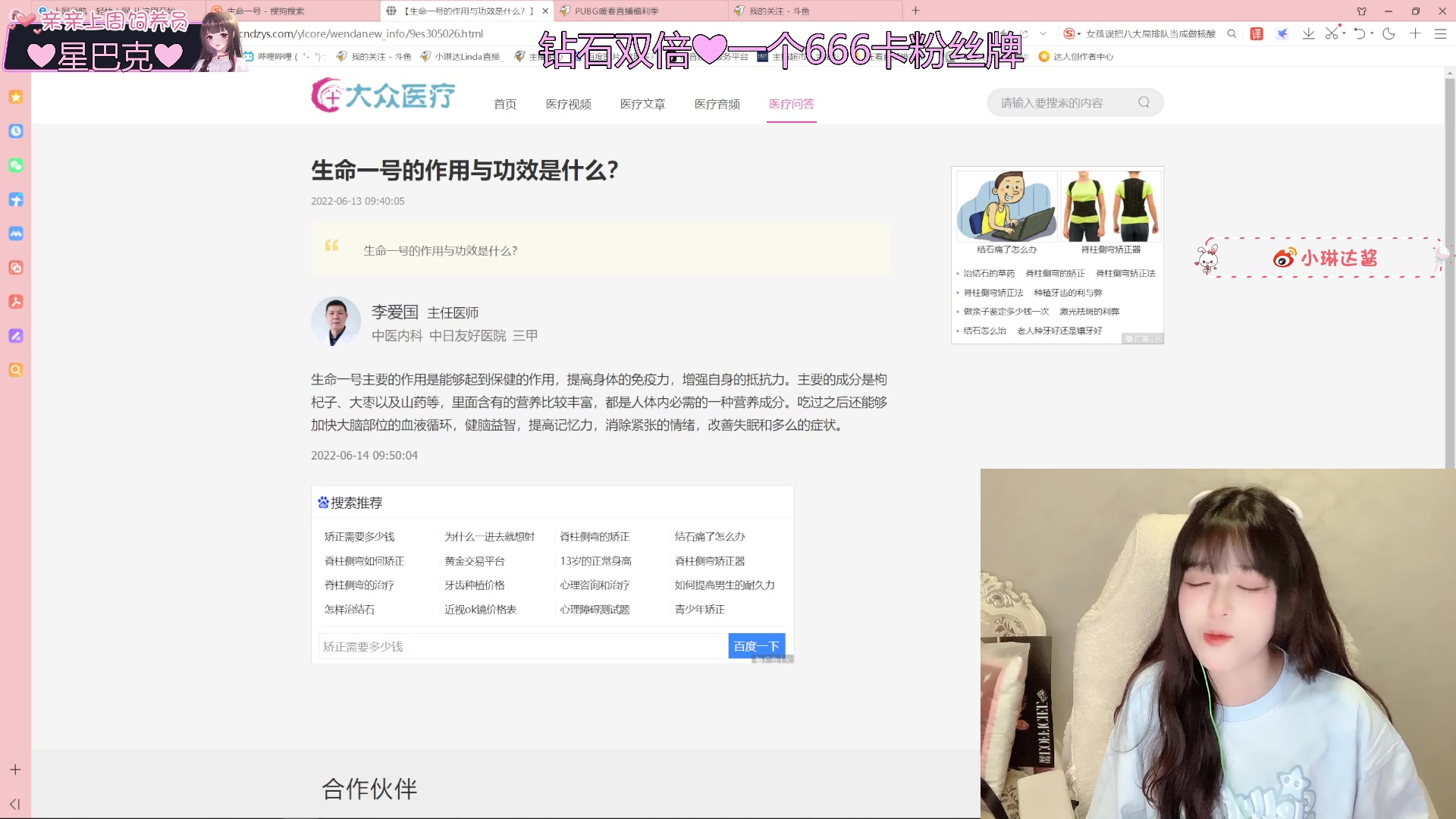Open the 激光祛斑的利弊 ad link
The height and width of the screenshot is (819, 1456).
1089,311
